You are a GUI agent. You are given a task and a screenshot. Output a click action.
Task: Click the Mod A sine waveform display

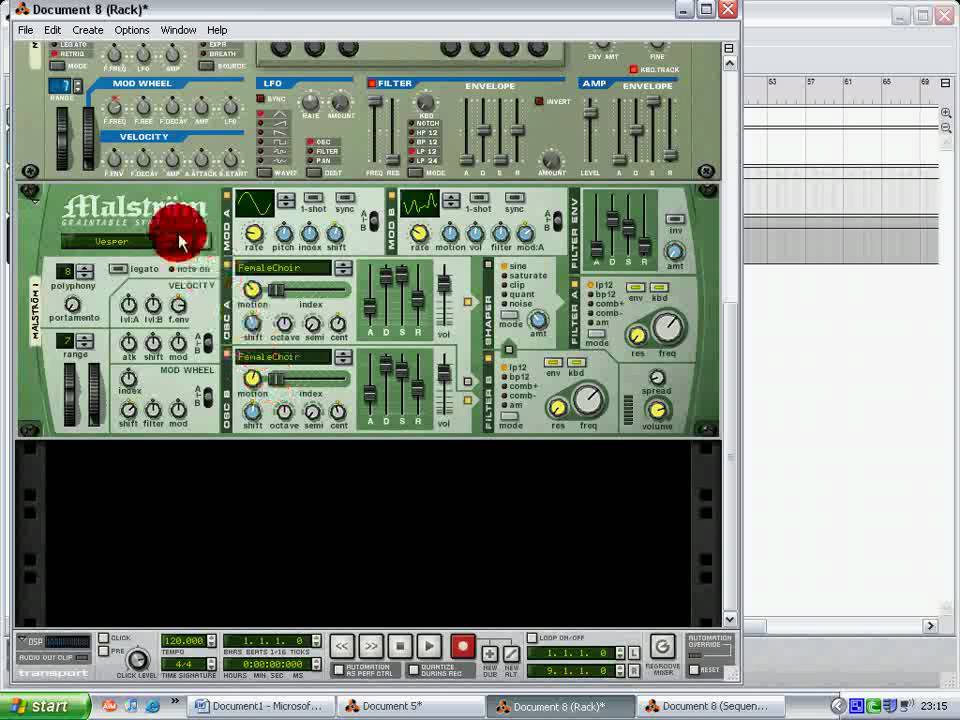[255, 204]
